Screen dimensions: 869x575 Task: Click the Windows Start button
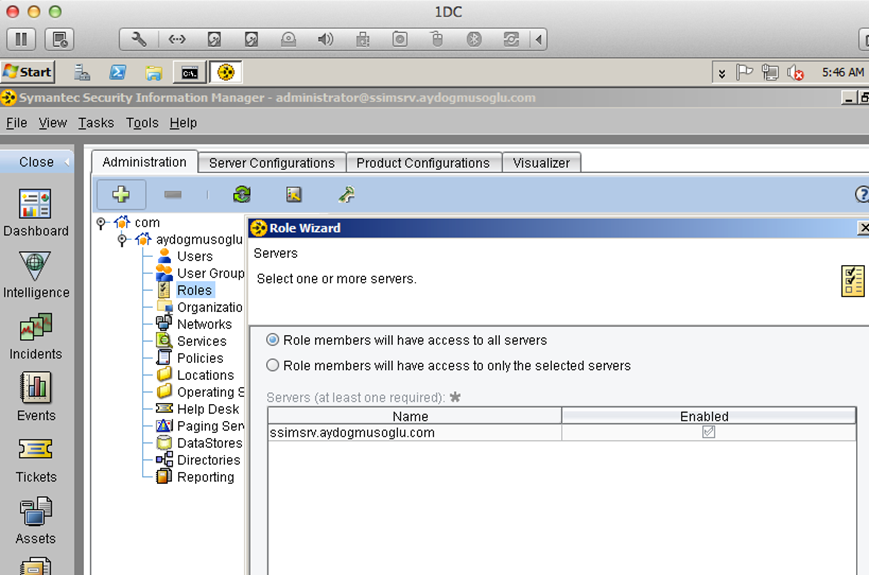(28, 72)
